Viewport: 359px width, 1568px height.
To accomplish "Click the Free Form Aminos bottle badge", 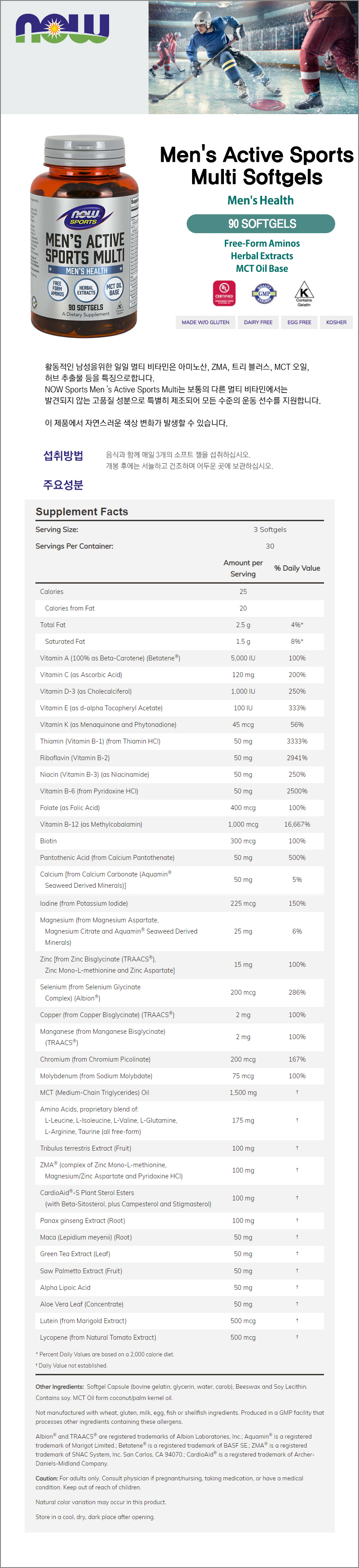I will pyautogui.click(x=57, y=289).
